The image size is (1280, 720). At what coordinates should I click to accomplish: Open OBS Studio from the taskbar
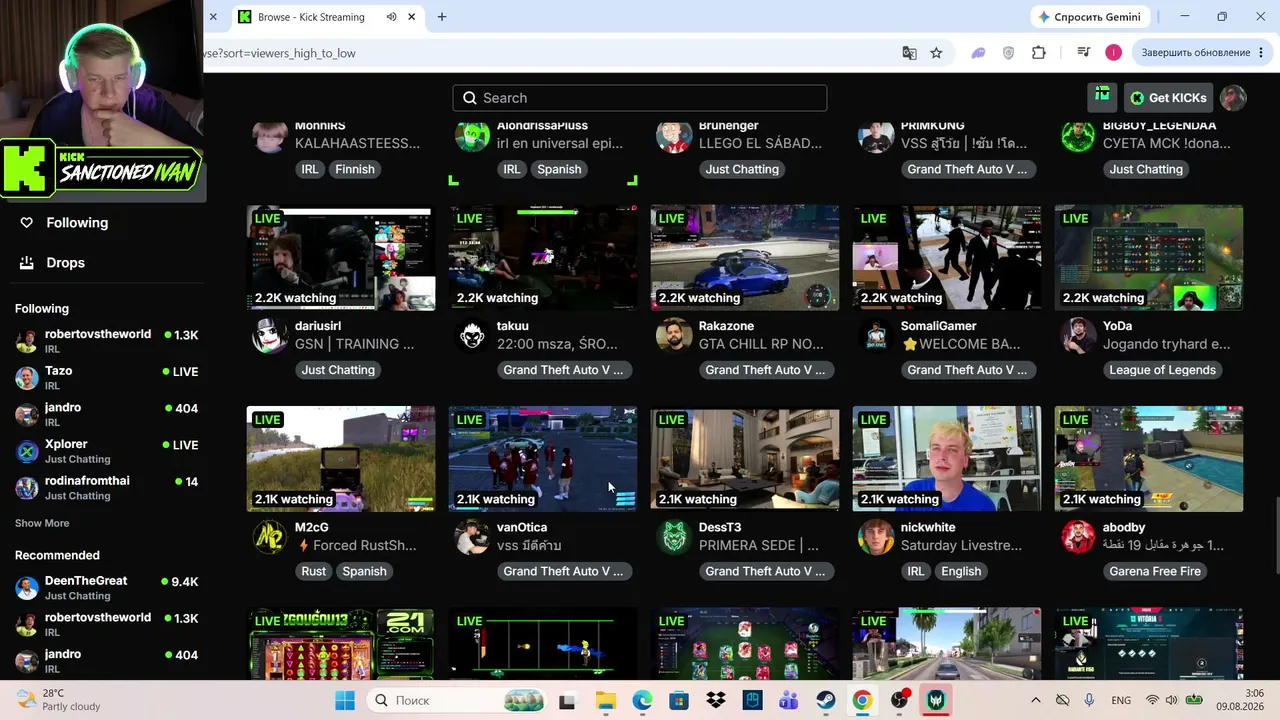point(899,700)
